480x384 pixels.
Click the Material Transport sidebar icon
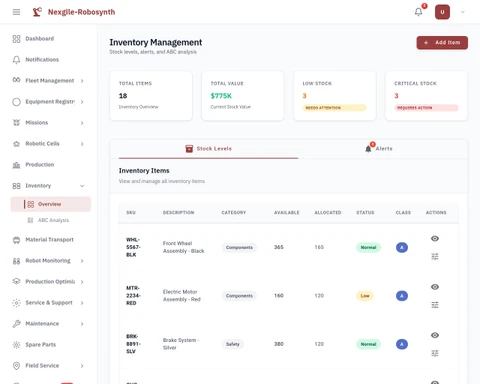point(16,240)
